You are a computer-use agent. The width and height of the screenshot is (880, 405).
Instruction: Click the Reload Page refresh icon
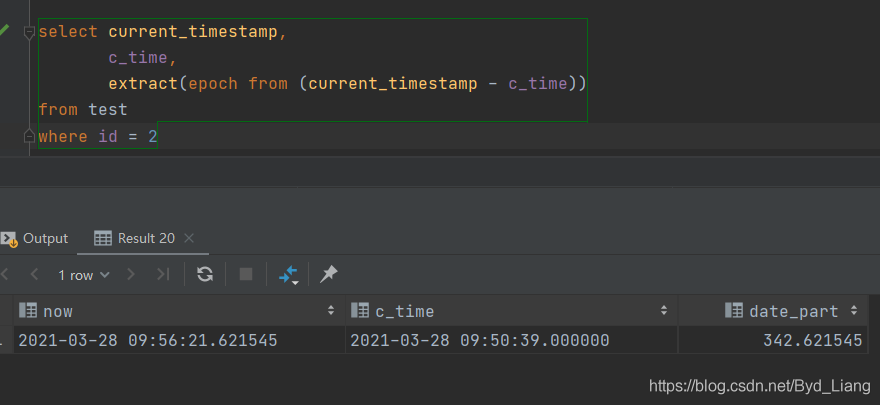(x=205, y=274)
